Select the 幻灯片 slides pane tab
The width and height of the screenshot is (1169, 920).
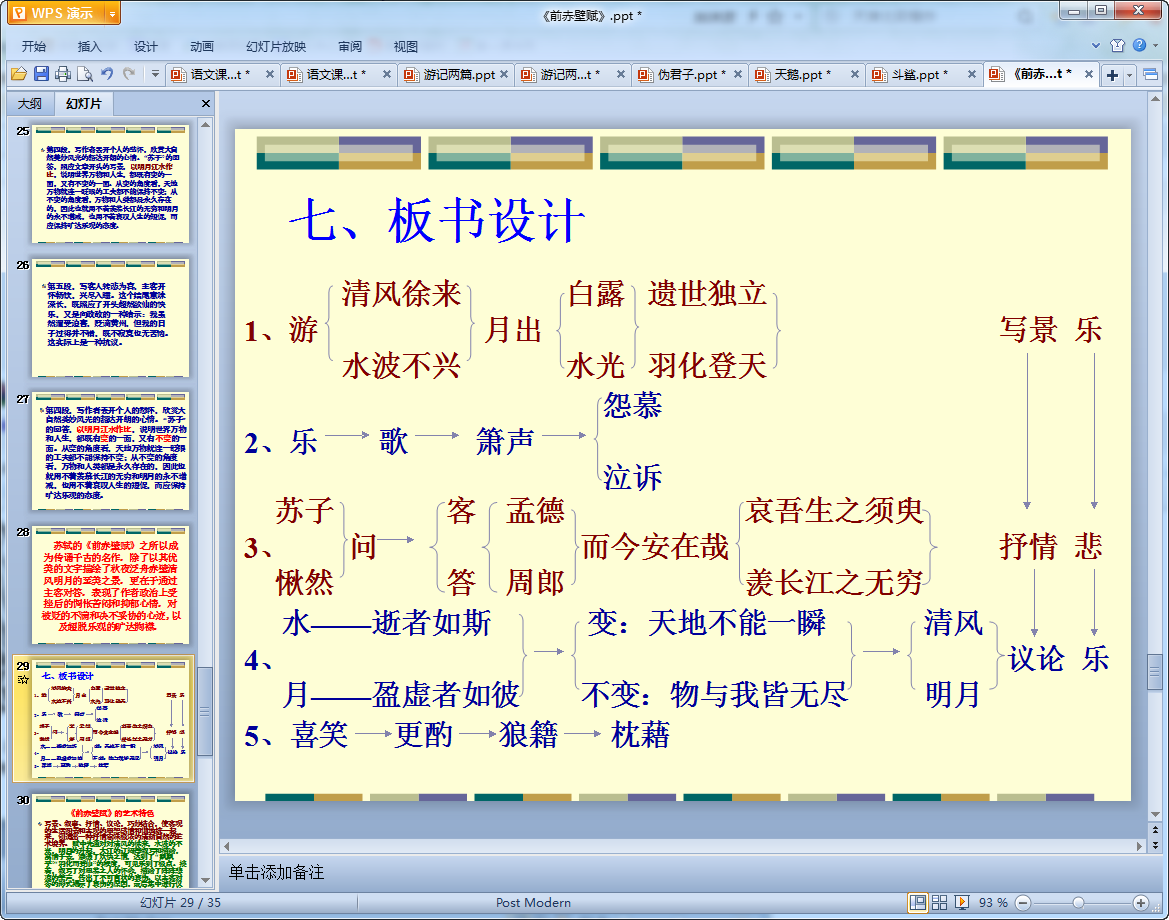tap(84, 104)
